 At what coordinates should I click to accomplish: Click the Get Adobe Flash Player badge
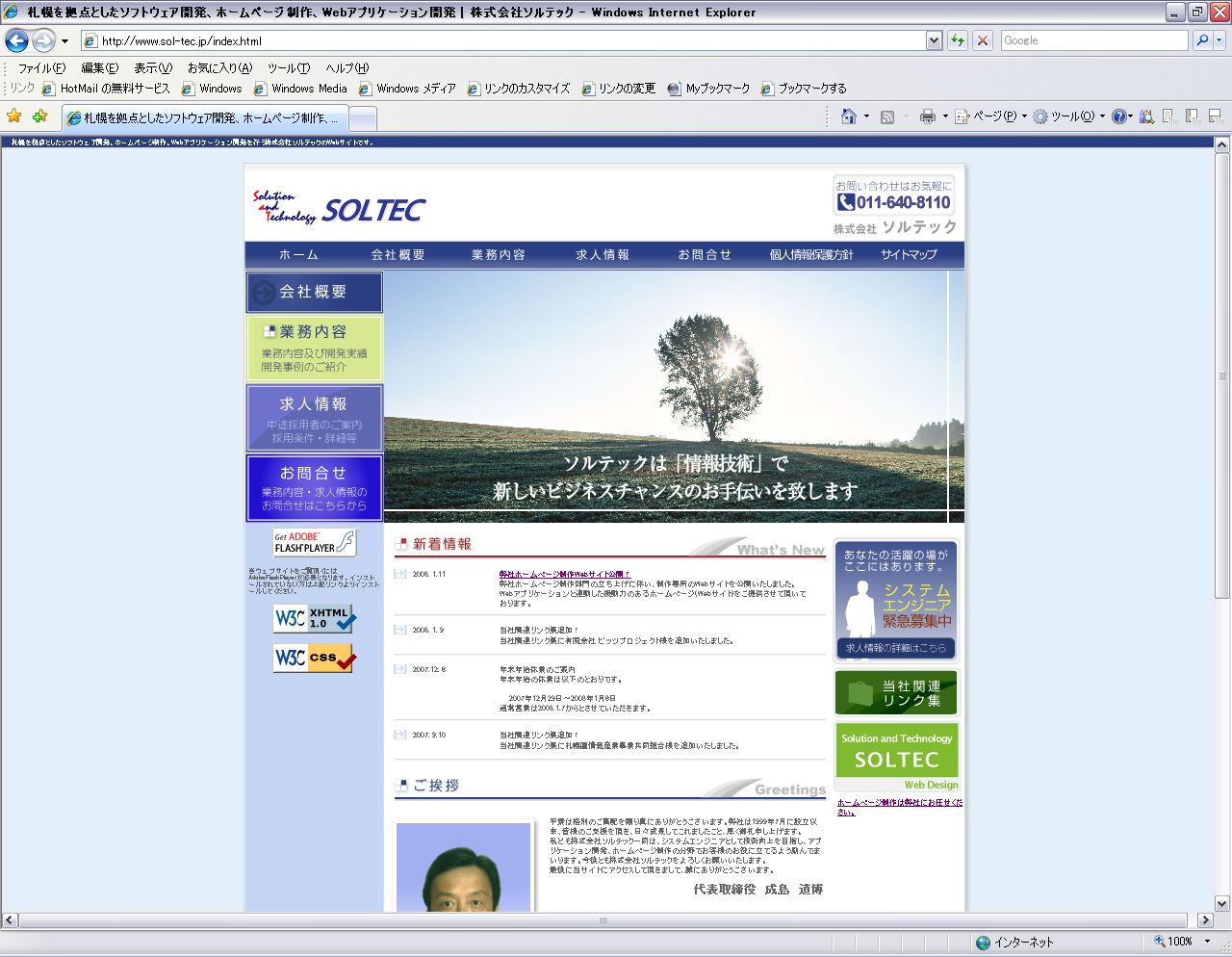click(x=315, y=542)
